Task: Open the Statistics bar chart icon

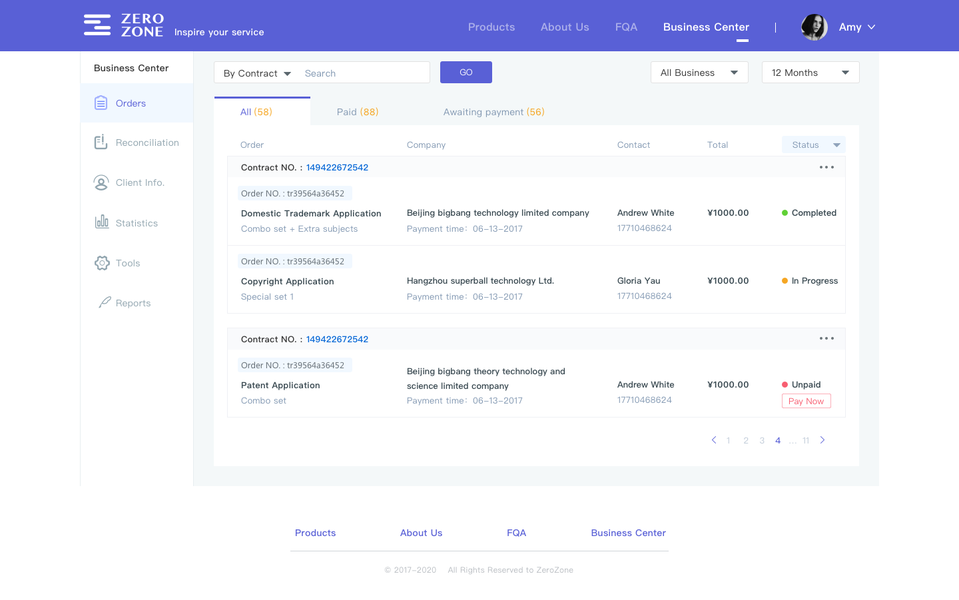Action: 102,222
